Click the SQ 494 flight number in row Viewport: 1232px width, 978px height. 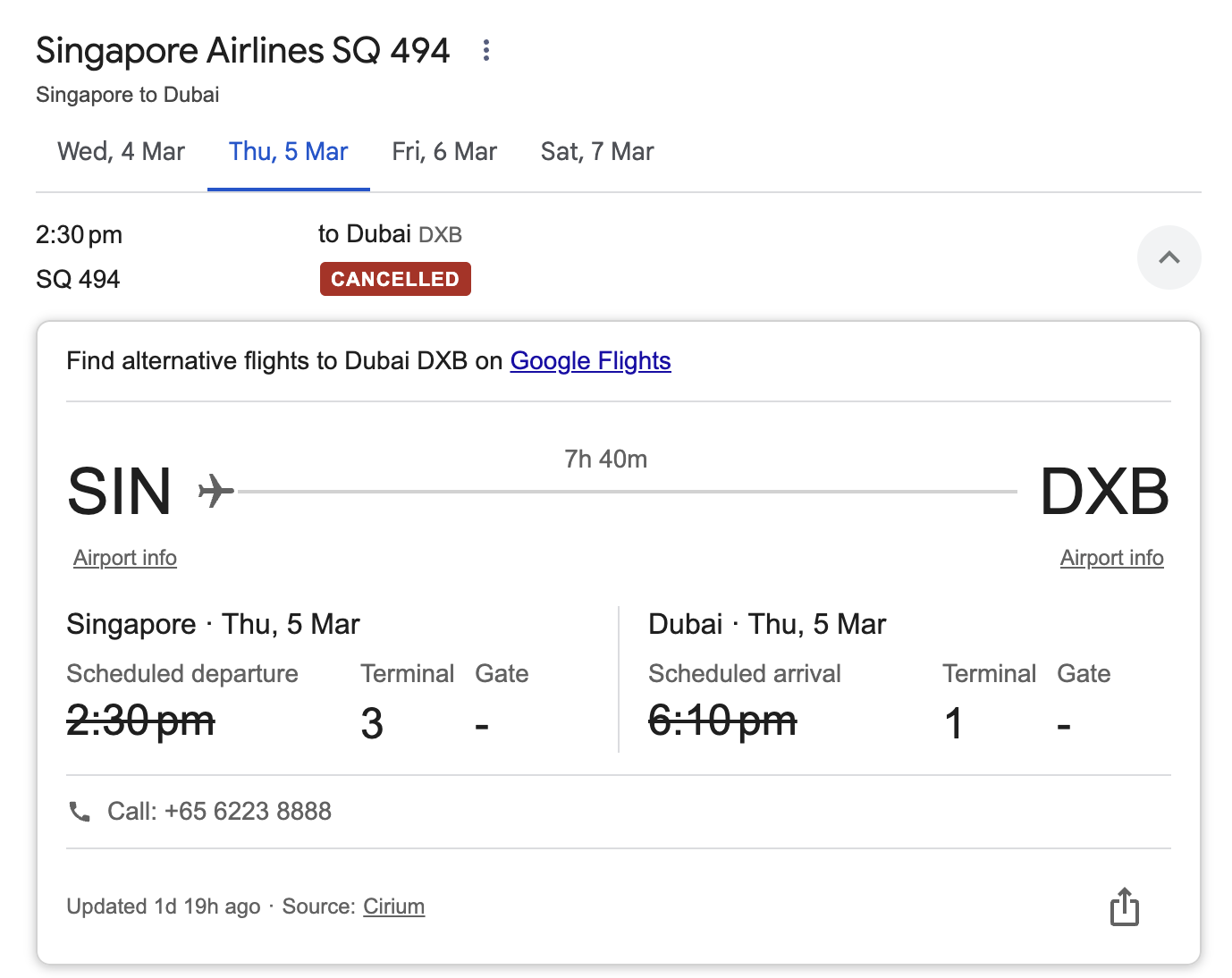pos(78,280)
